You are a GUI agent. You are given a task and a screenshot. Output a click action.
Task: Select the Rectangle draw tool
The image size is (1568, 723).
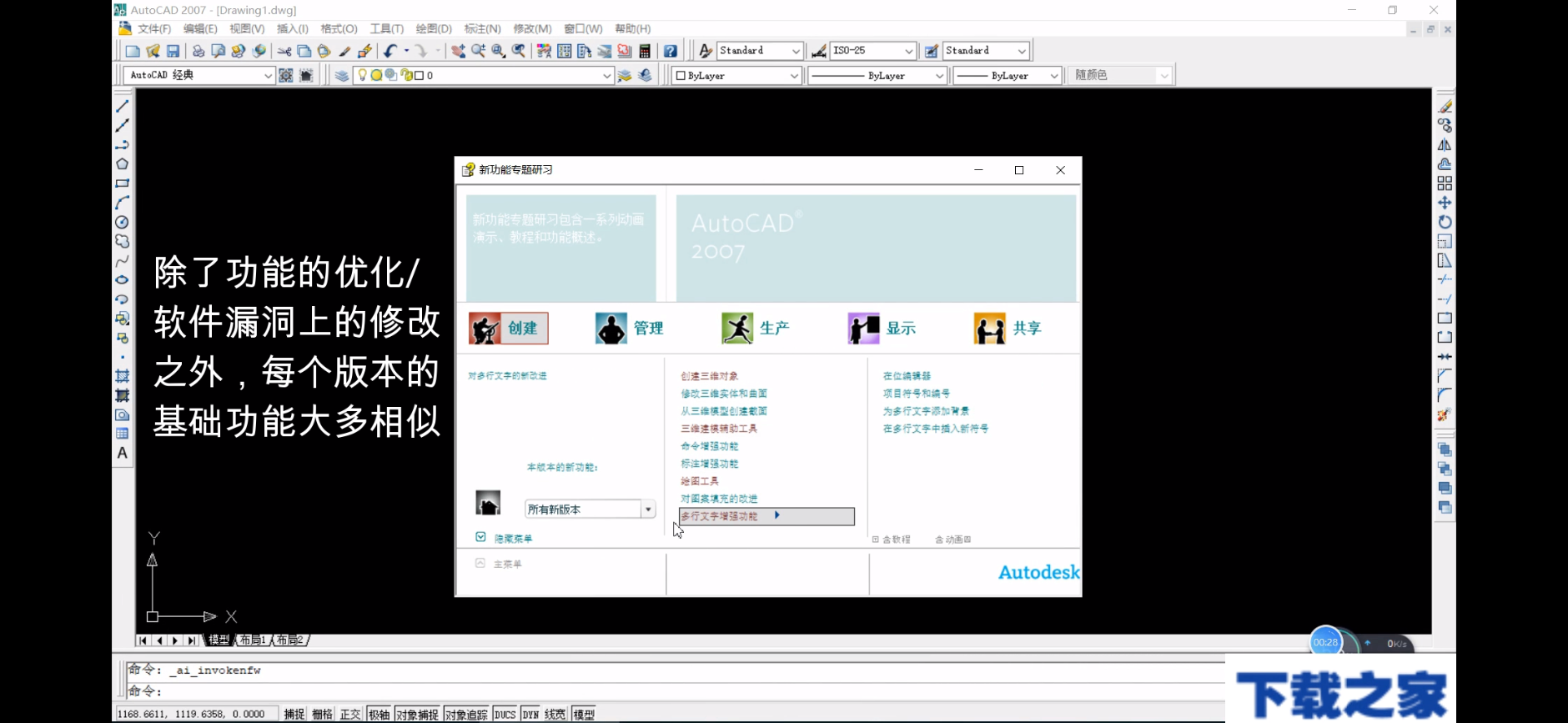pos(123,183)
